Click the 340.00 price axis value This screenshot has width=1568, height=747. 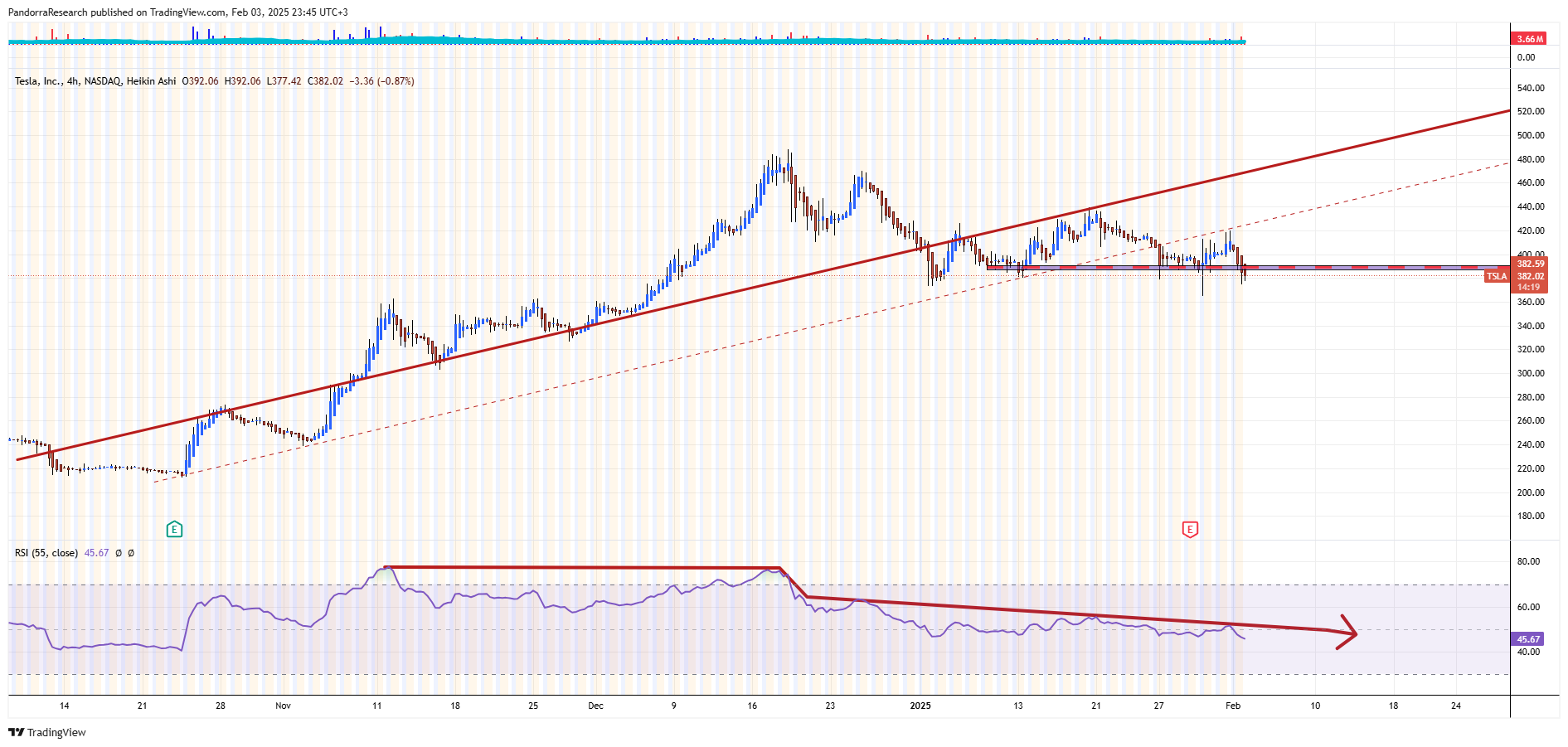[x=1531, y=326]
